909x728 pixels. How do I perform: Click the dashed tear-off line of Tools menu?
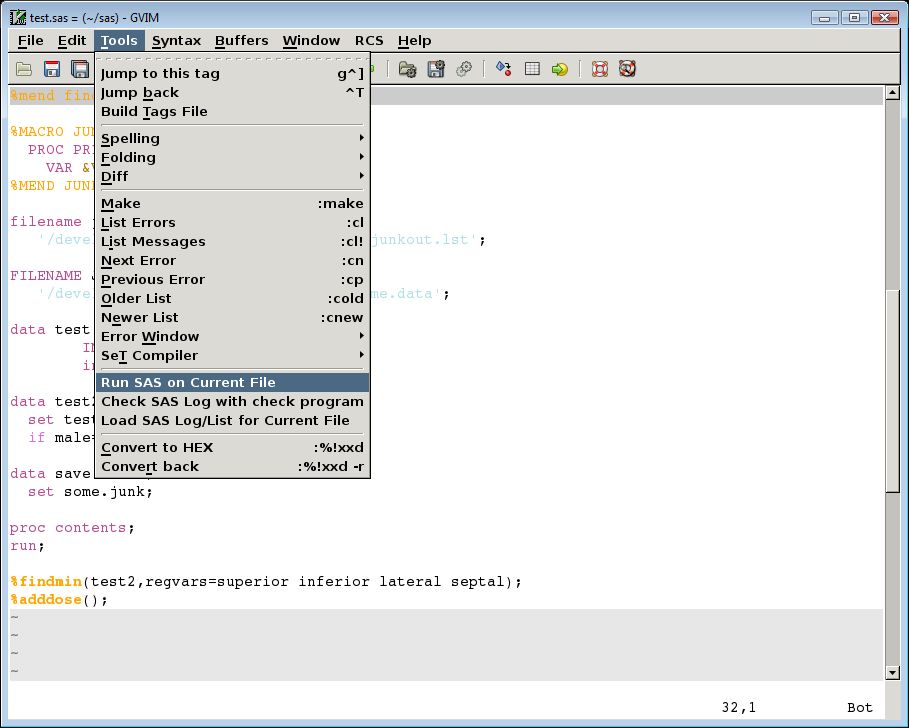coord(232,59)
